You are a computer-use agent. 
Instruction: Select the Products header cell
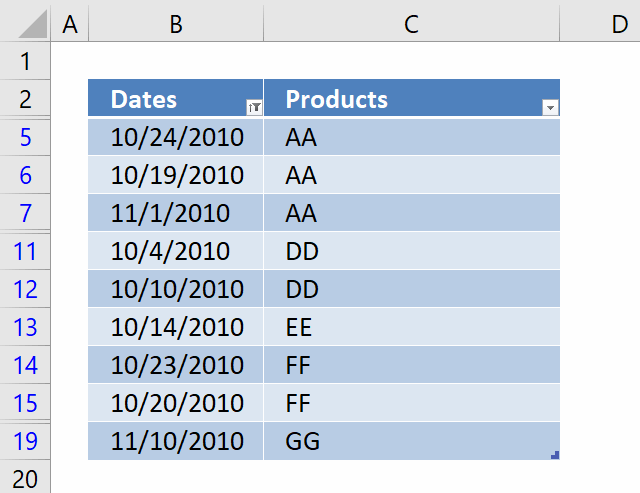(412, 98)
